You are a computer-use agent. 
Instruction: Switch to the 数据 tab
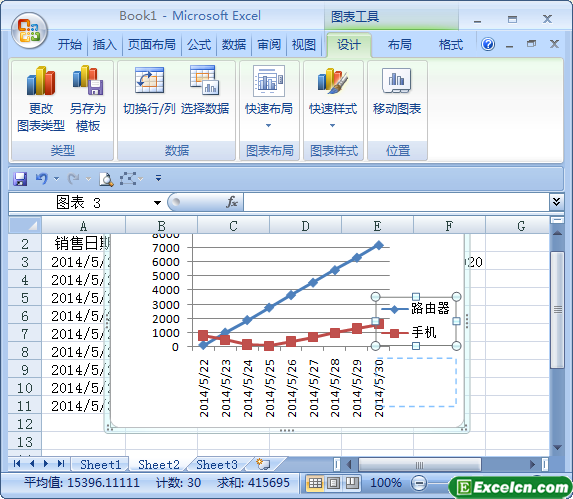click(234, 45)
